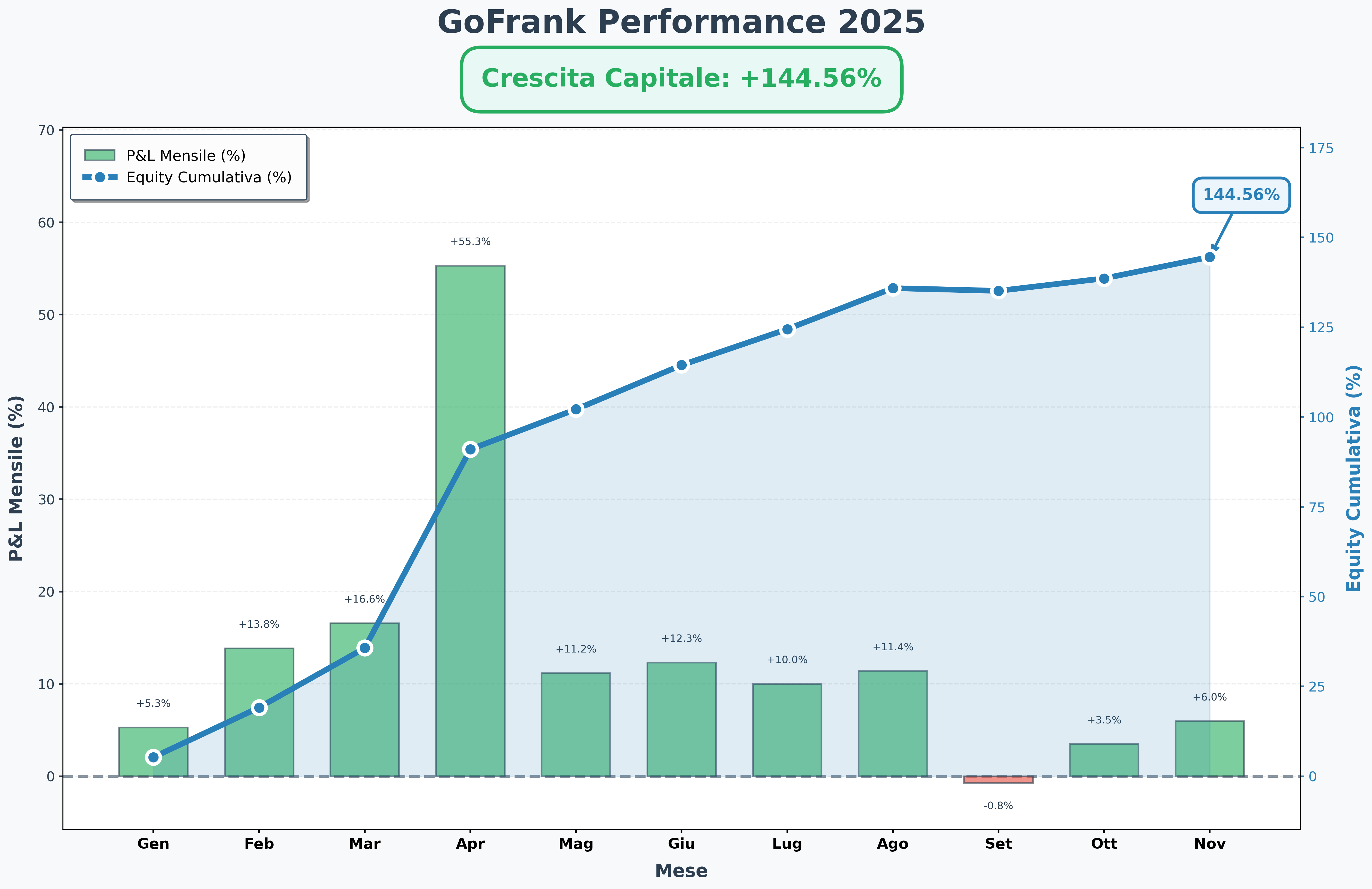This screenshot has height=889, width=1372.
Task: Click the Mag monthly bar
Action: pyautogui.click(x=576, y=725)
